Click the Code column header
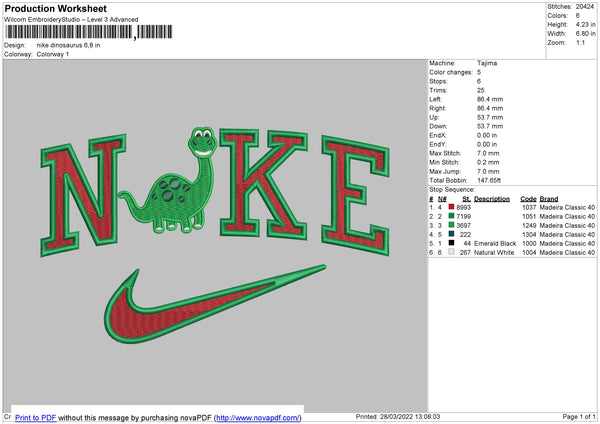This screenshot has width=600, height=424. click(528, 199)
